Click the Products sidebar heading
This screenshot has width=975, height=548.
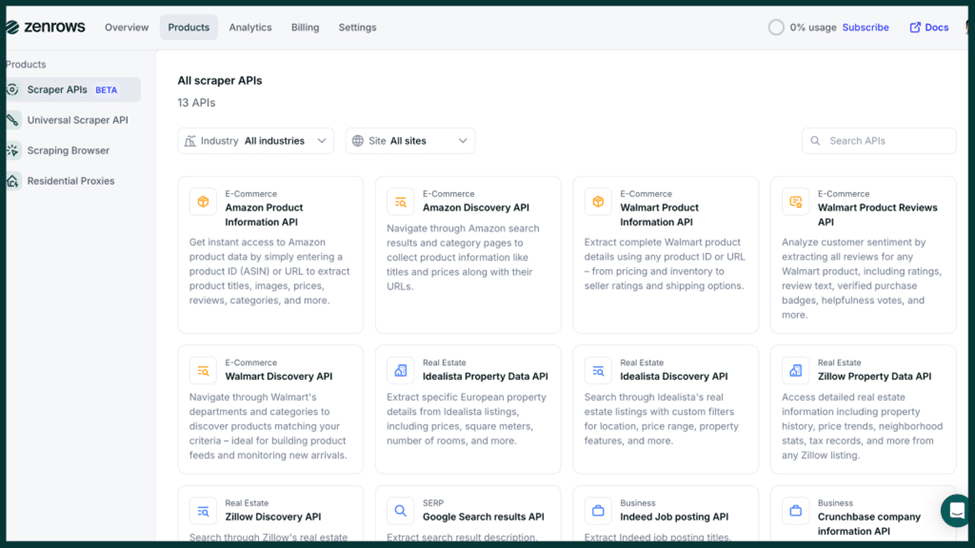[25, 64]
